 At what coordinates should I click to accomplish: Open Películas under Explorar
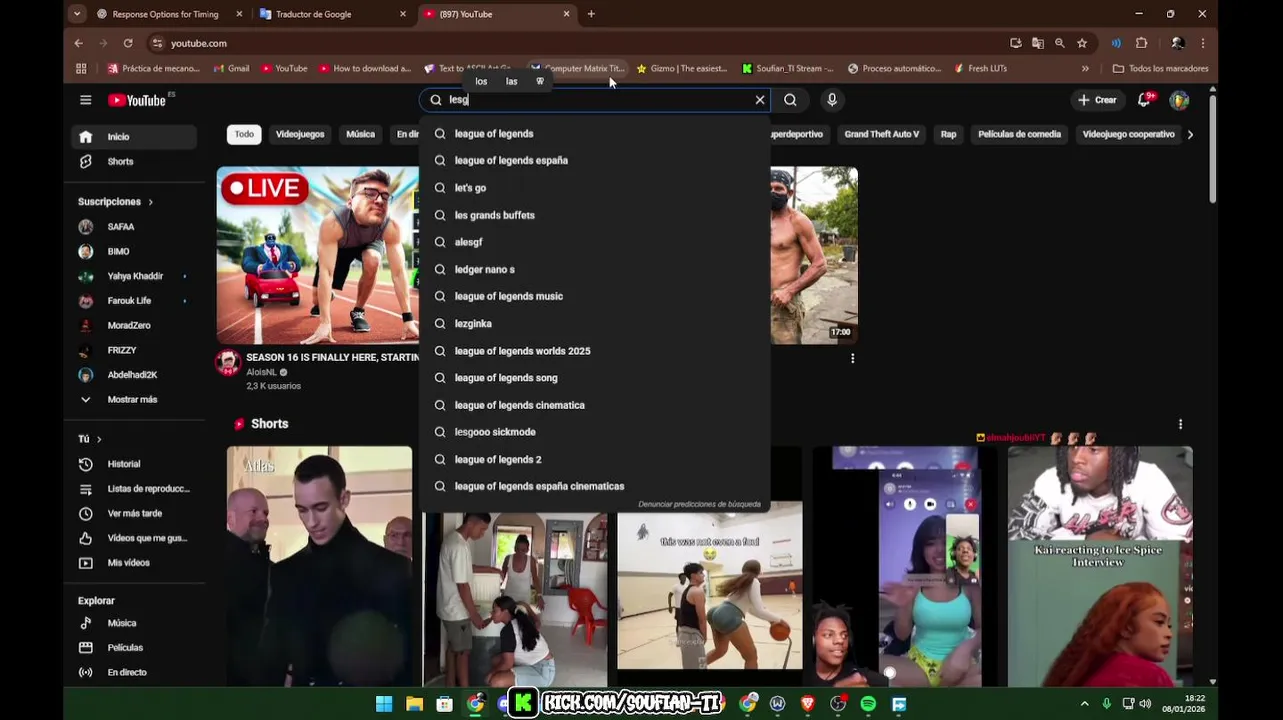pos(135,648)
